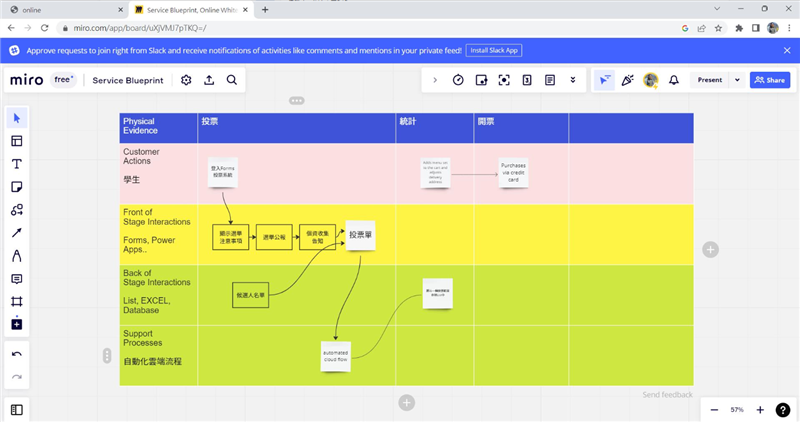Select the Text tool in left toolbar
The height and width of the screenshot is (422, 800).
(x=17, y=164)
